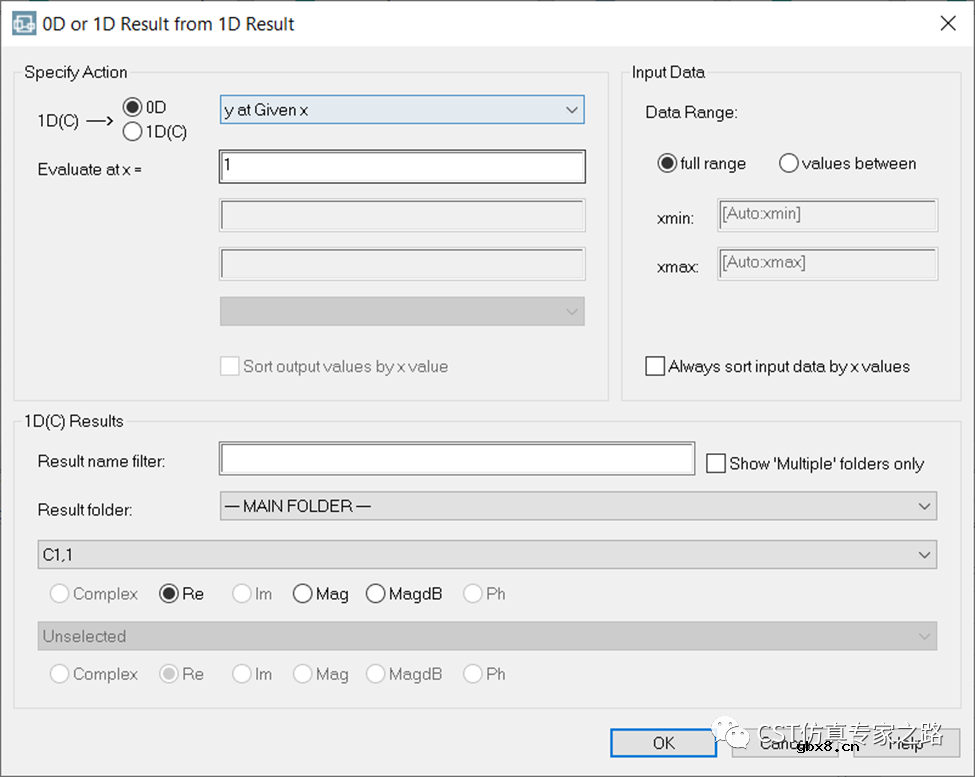Choose the Mag radio button for C1,1
975x777 pixels.
click(x=303, y=594)
